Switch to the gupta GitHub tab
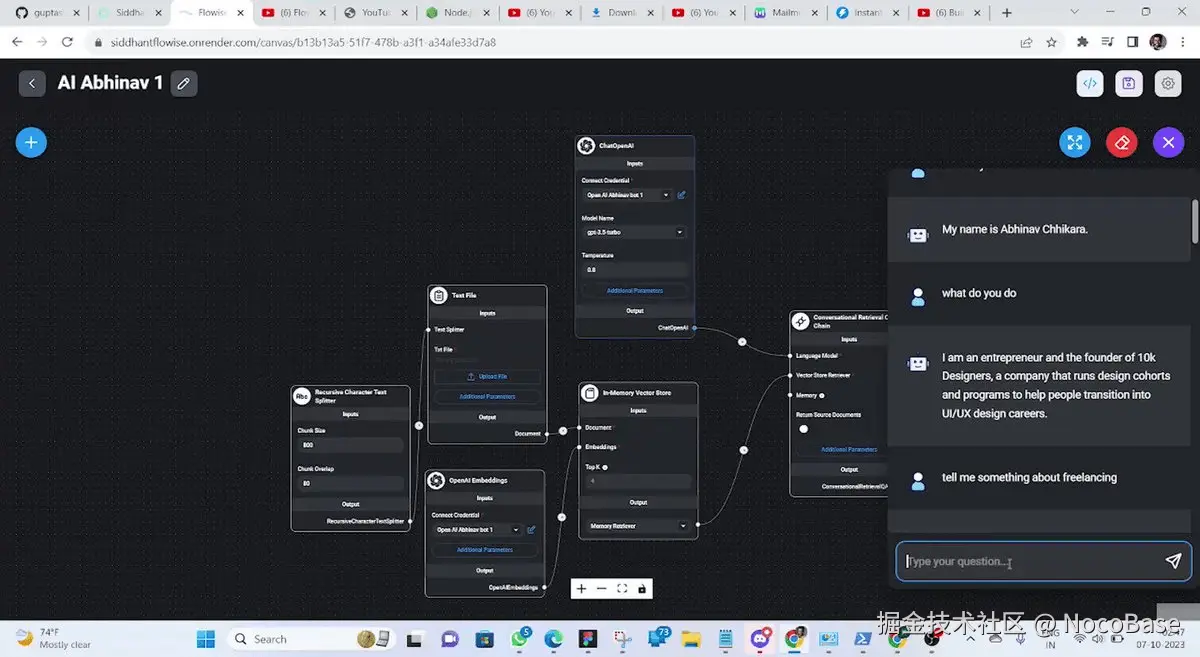The height and width of the screenshot is (657, 1200). click(x=45, y=13)
